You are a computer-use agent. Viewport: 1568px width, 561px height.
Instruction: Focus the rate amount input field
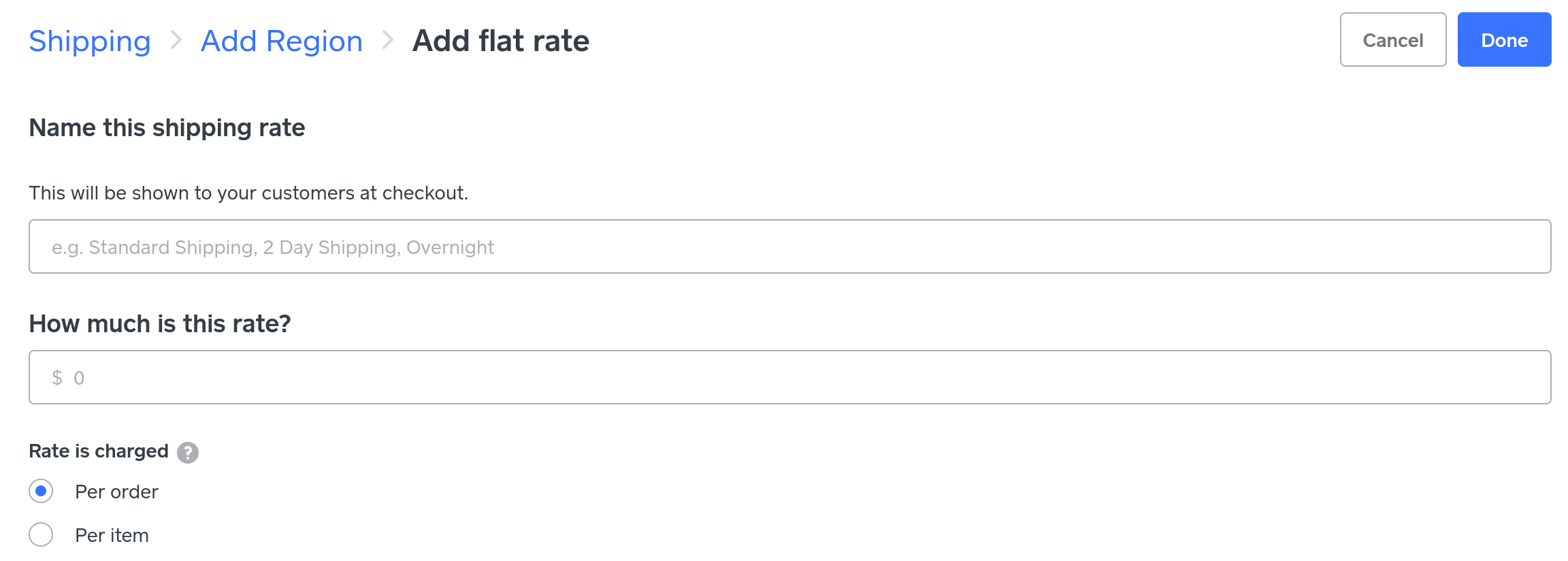(789, 377)
